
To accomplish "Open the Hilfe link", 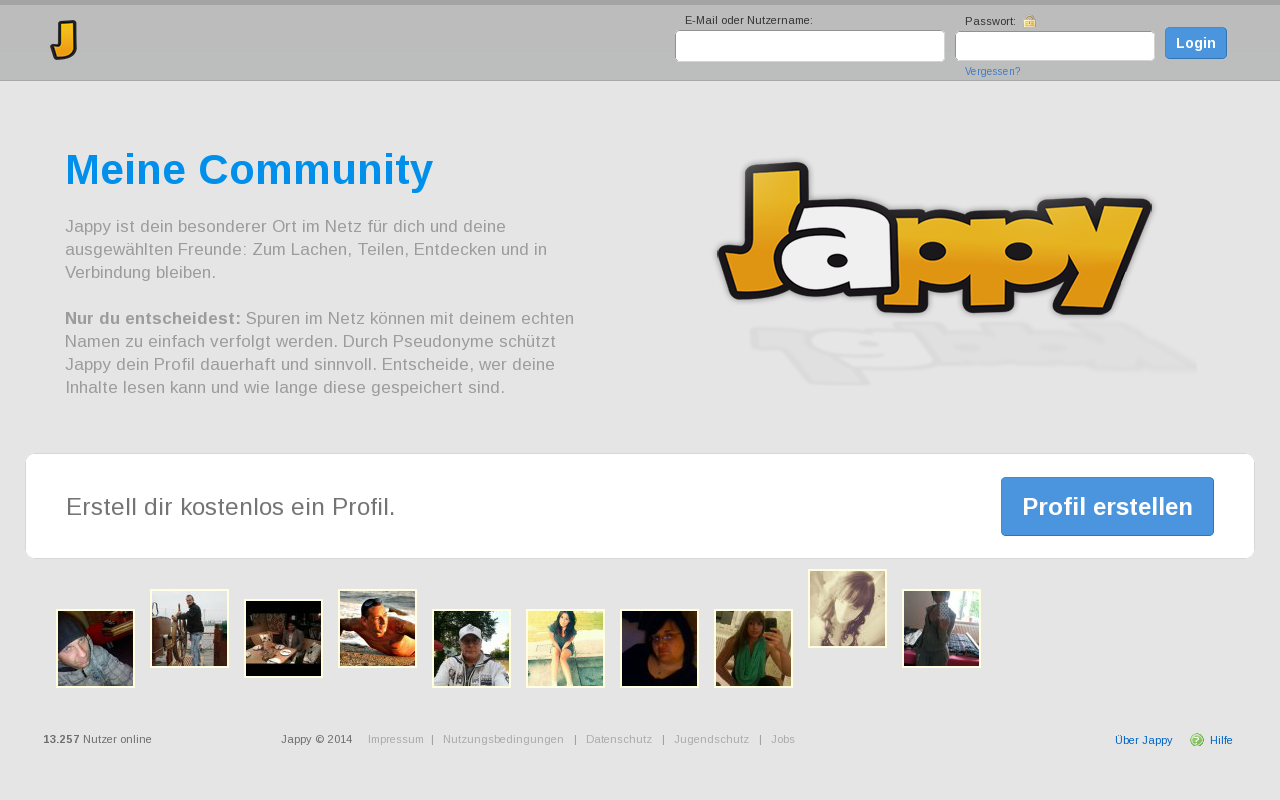I will [1221, 740].
